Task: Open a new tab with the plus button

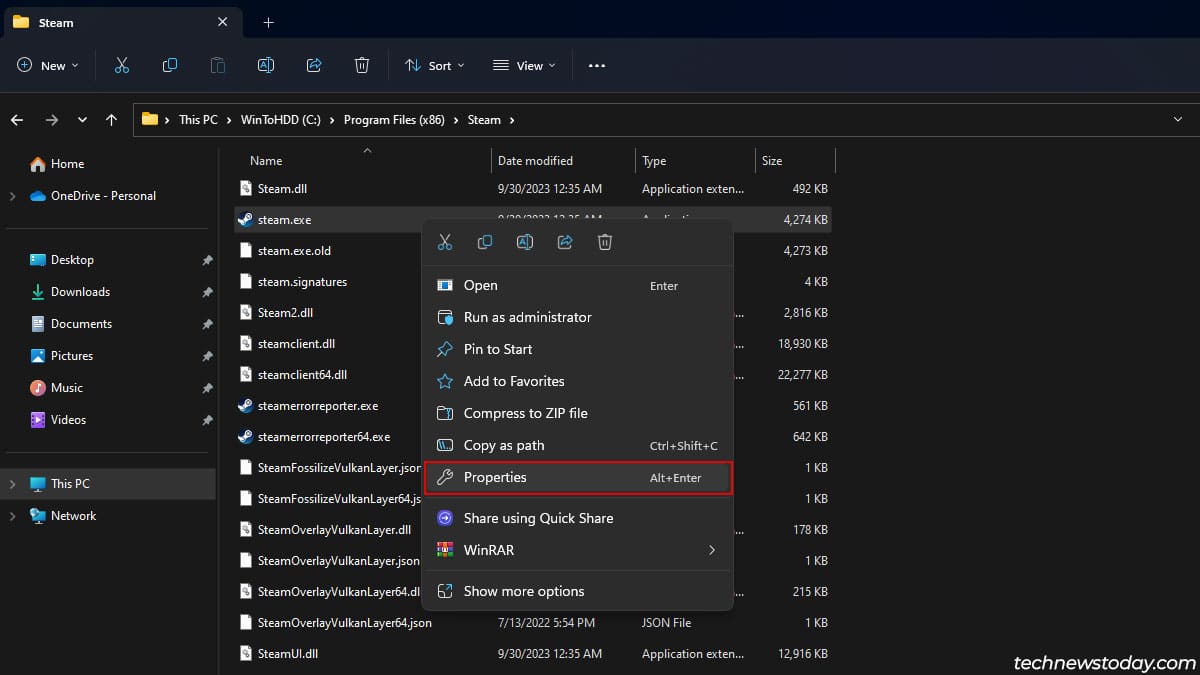Action: point(268,22)
